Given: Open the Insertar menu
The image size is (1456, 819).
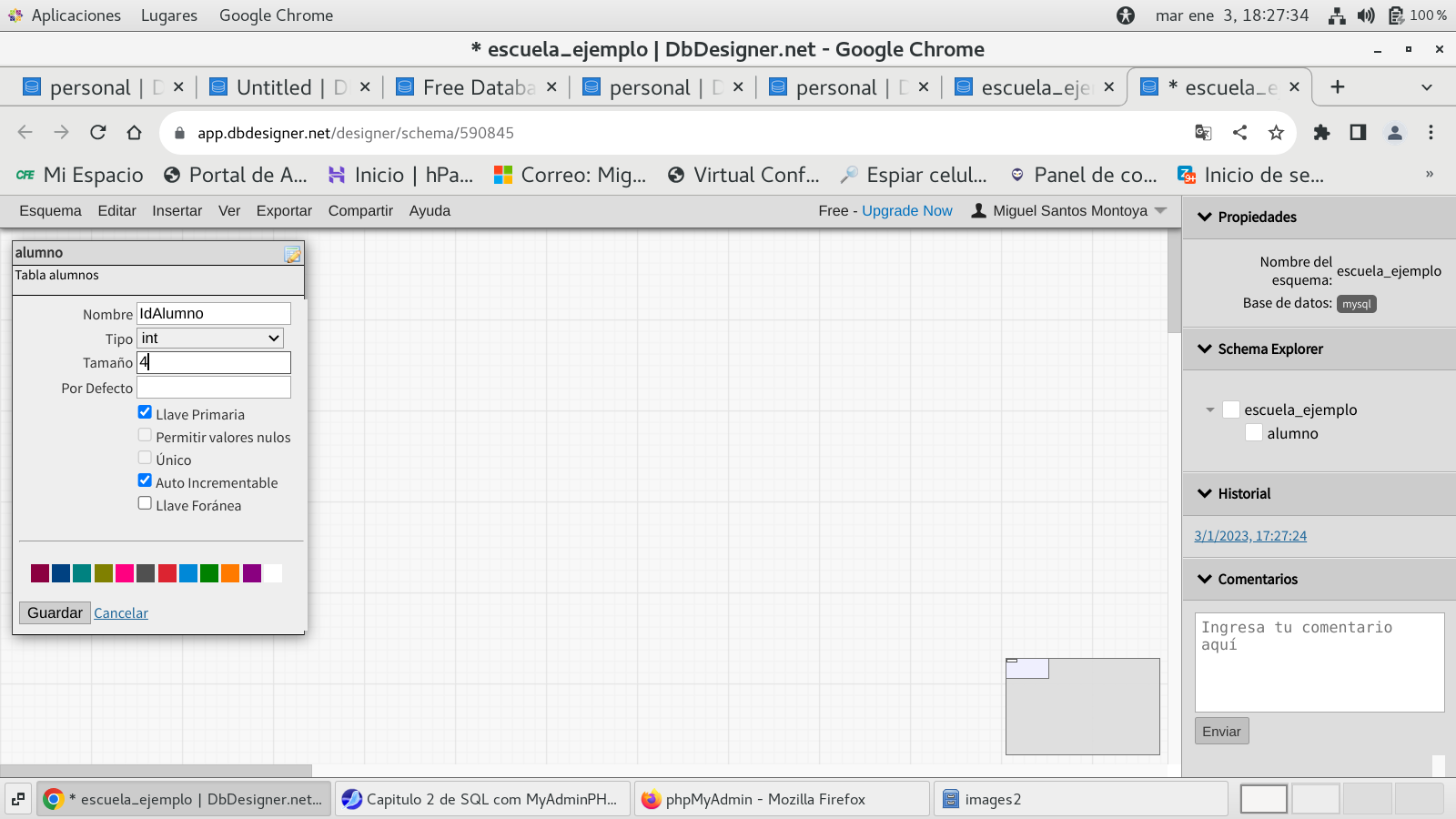Looking at the screenshot, I should tap(177, 211).
